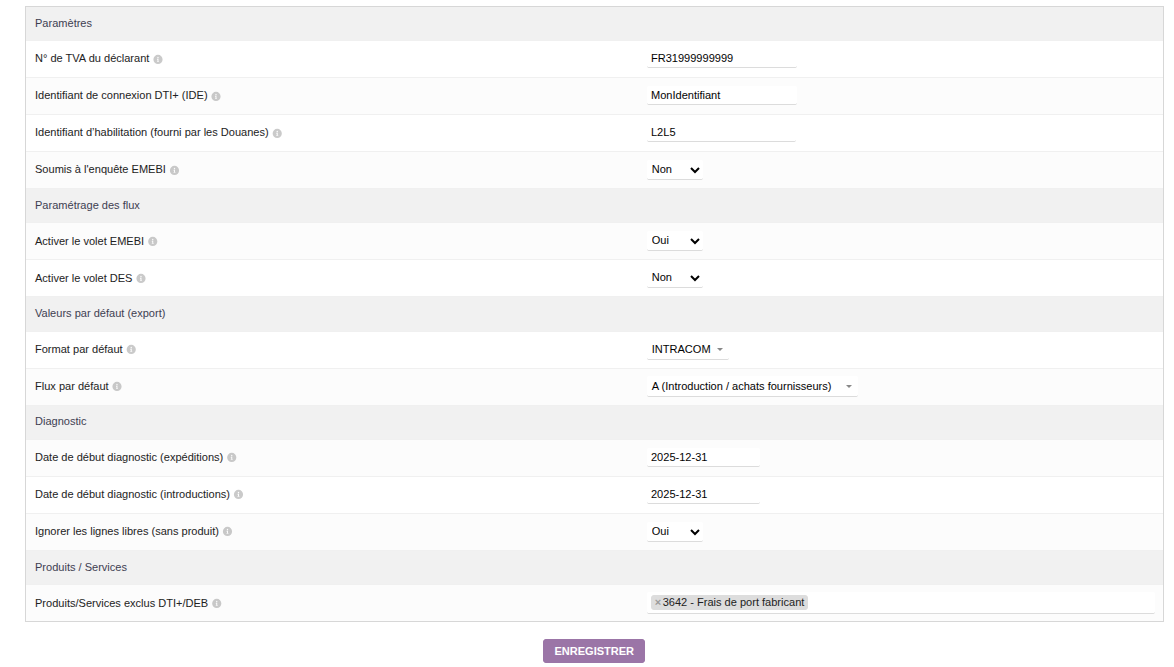Focus the MonIdentifiant text field
Screen dimensions: 1174x667
click(x=722, y=95)
